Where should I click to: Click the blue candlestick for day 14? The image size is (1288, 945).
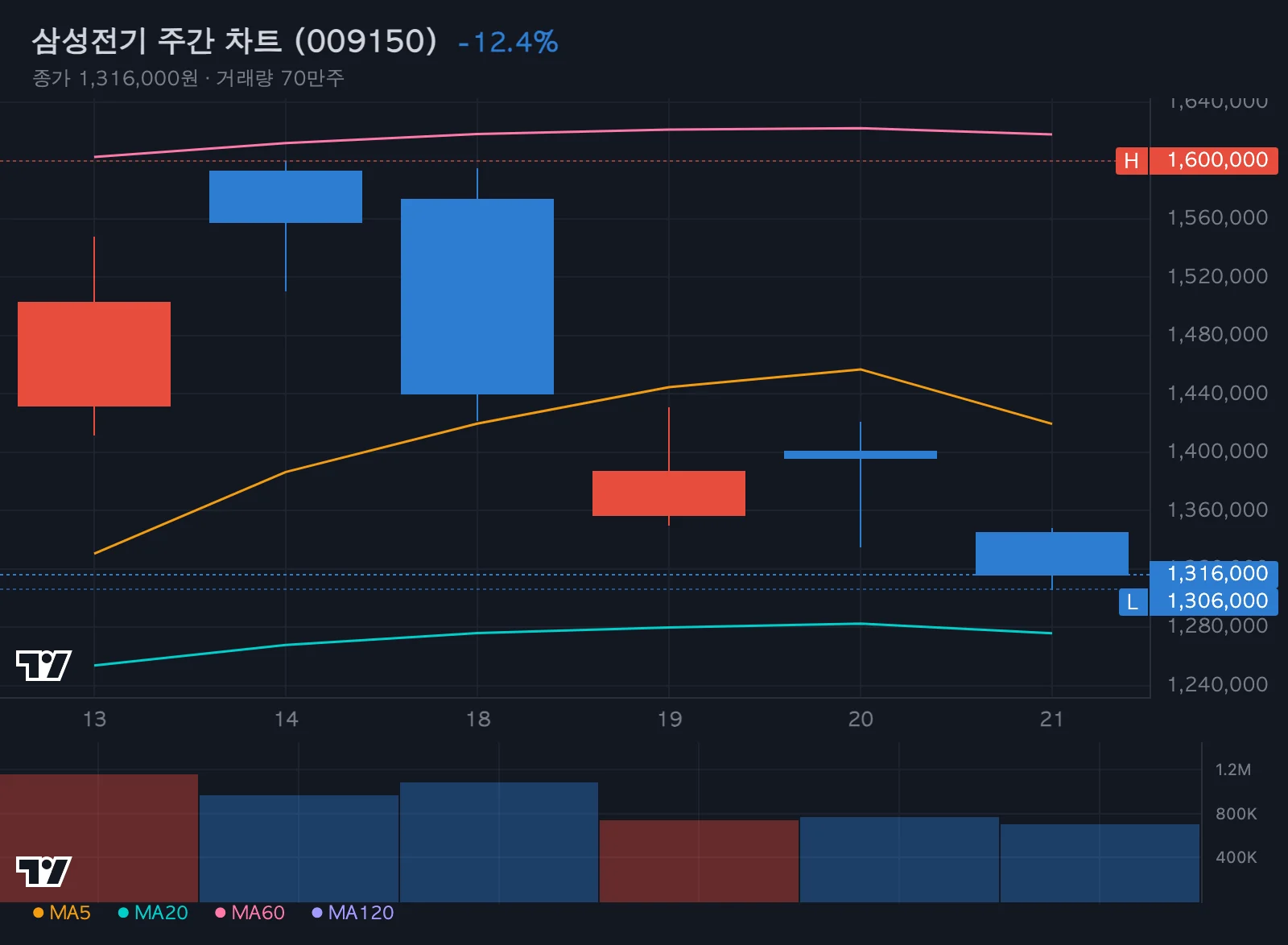tap(286, 196)
